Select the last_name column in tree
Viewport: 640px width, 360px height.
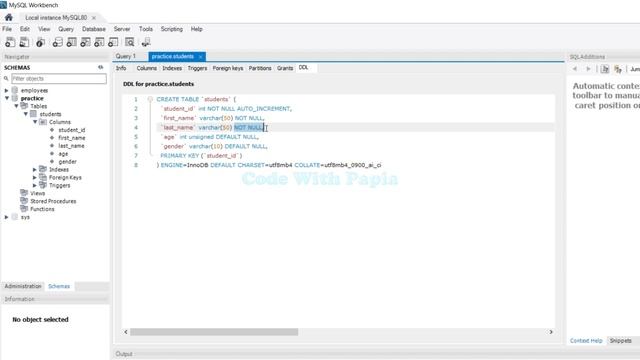tap(71, 146)
